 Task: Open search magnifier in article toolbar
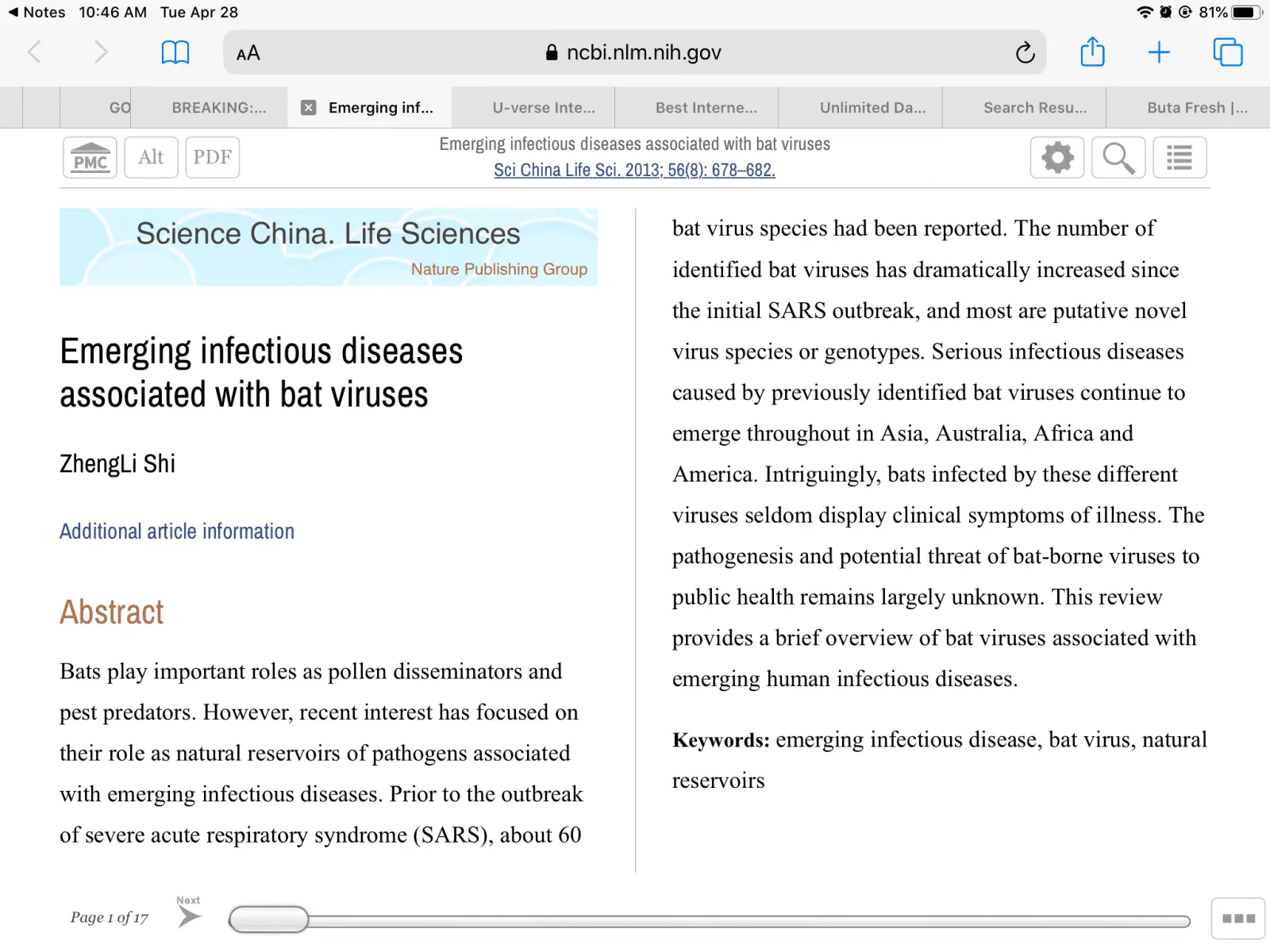[1118, 157]
